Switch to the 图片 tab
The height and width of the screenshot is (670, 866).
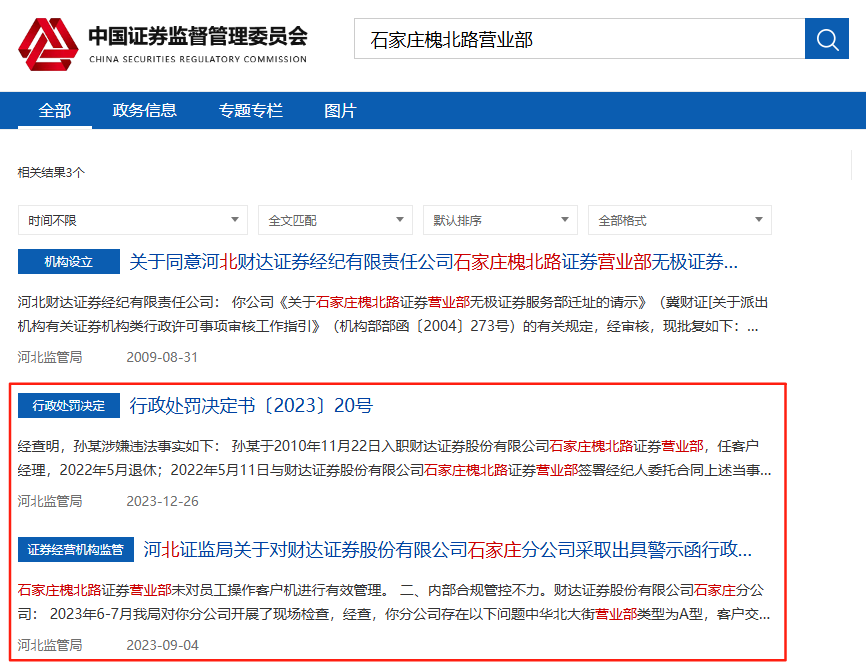tap(340, 110)
